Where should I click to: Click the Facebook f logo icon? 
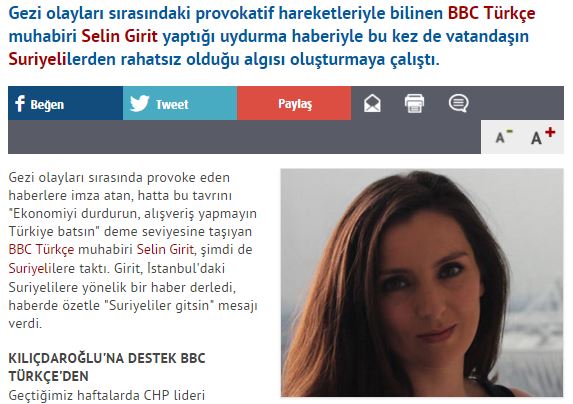pos(20,104)
